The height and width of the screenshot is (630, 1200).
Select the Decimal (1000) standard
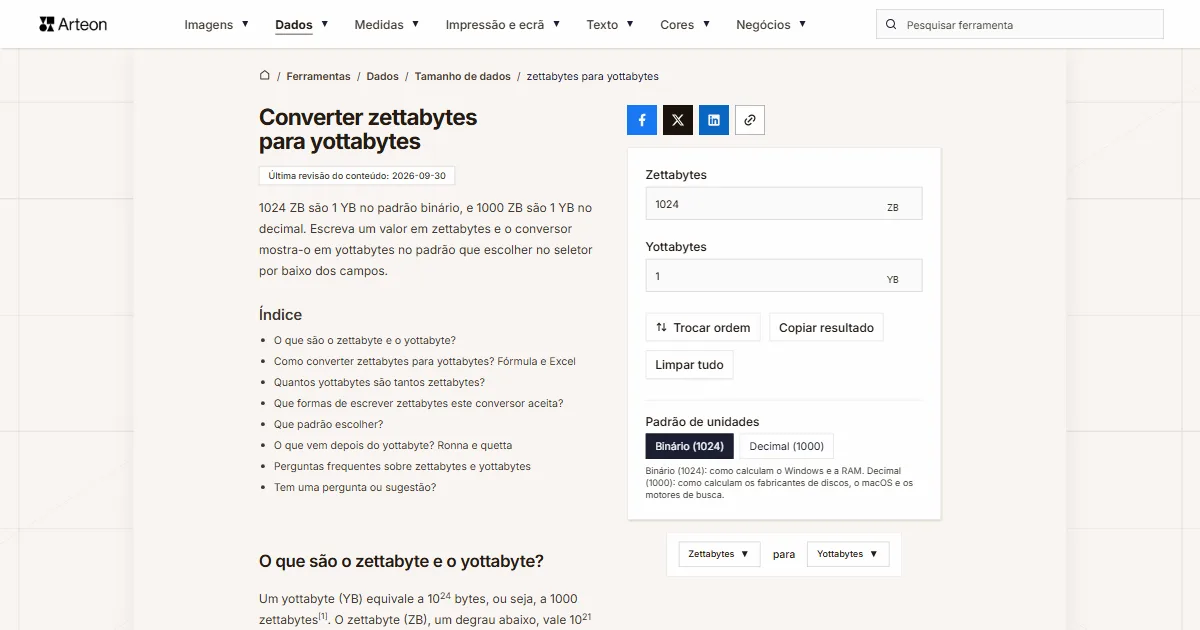click(x=787, y=446)
